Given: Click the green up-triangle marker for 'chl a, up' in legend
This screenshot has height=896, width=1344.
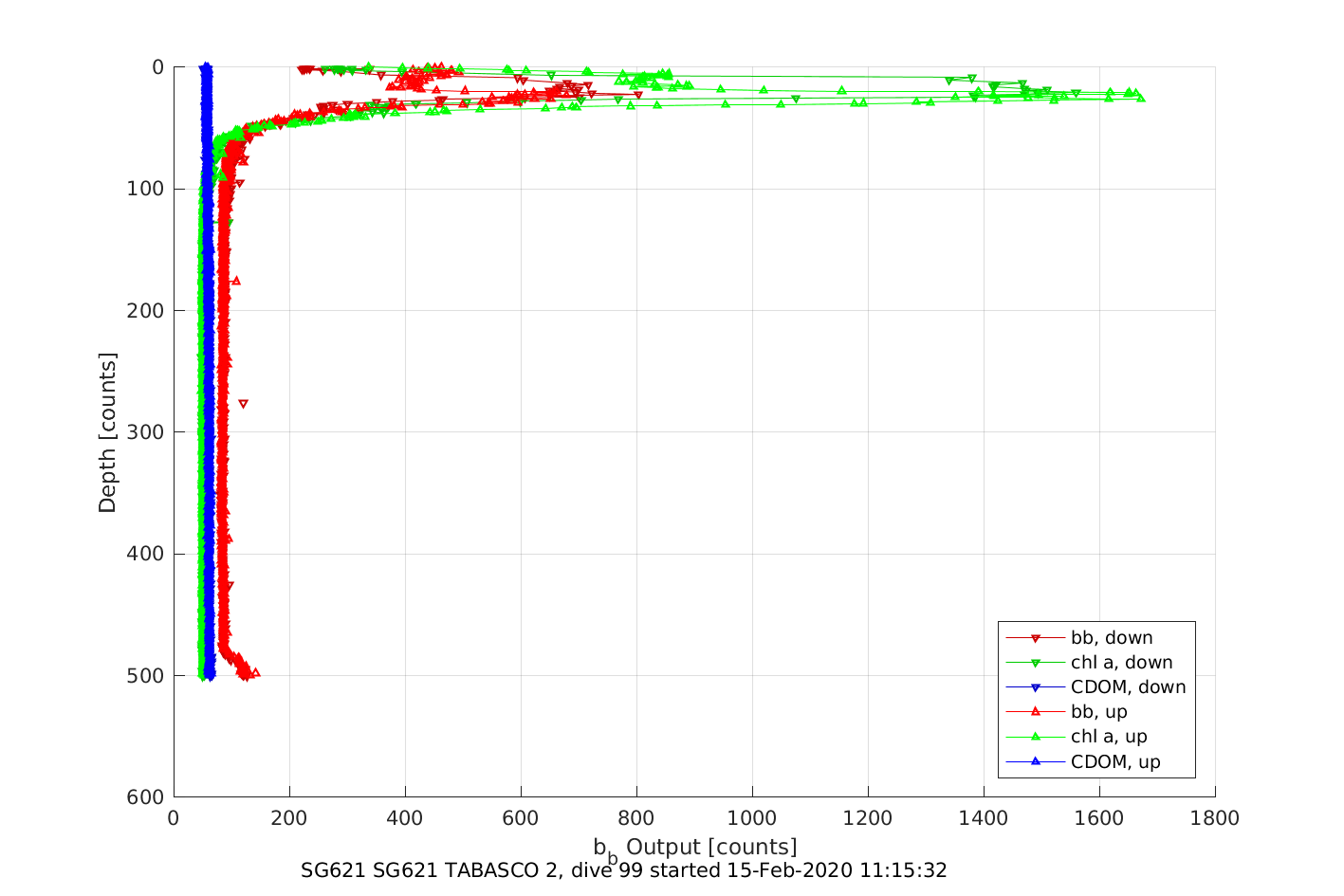Looking at the screenshot, I should [x=1036, y=736].
